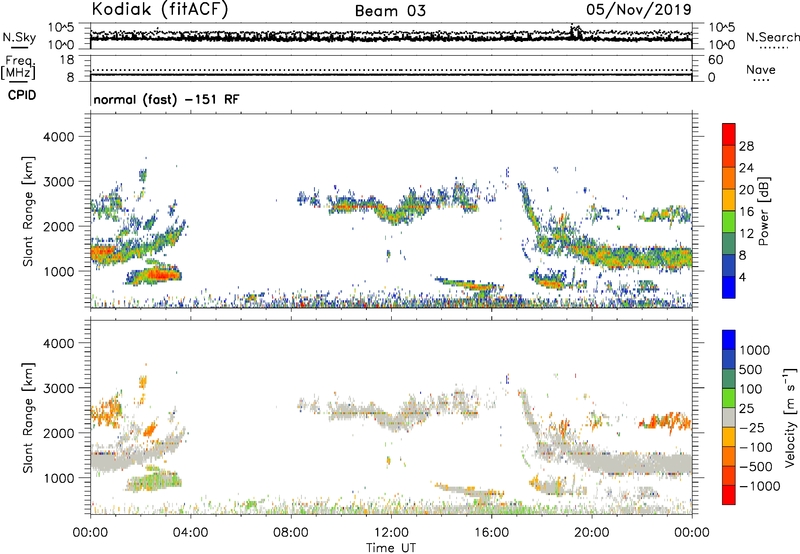Click the '12:00' time axis tick label

click(391, 533)
